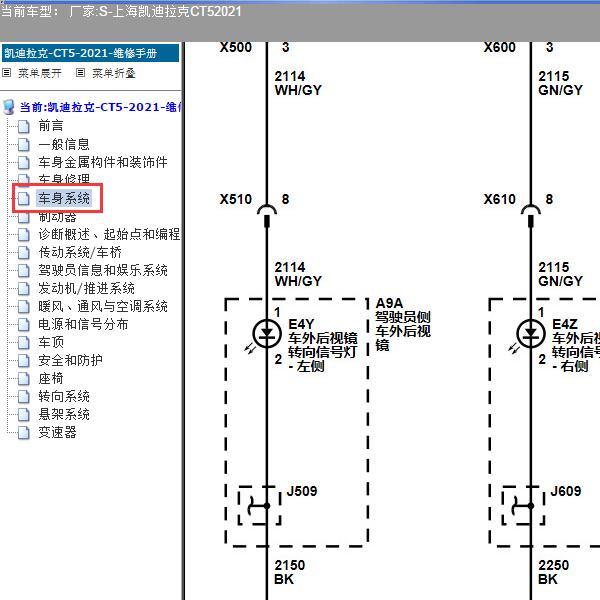The height and width of the screenshot is (600, 600).
Task: Open the 转向系统 section
Action: pos(64,396)
